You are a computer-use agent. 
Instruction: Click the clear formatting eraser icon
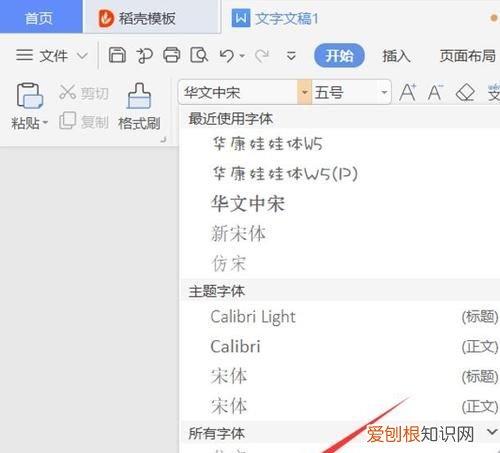tap(465, 92)
